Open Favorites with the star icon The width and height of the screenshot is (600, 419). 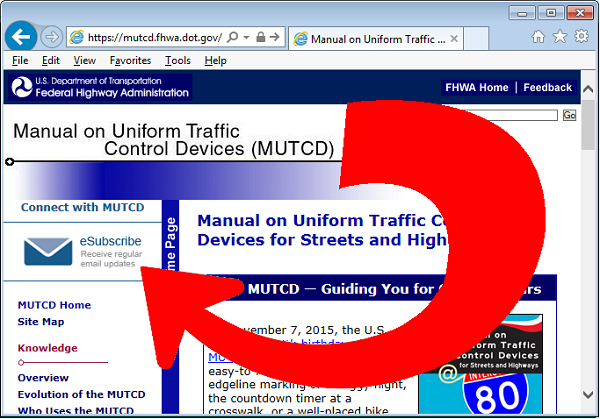[559, 37]
